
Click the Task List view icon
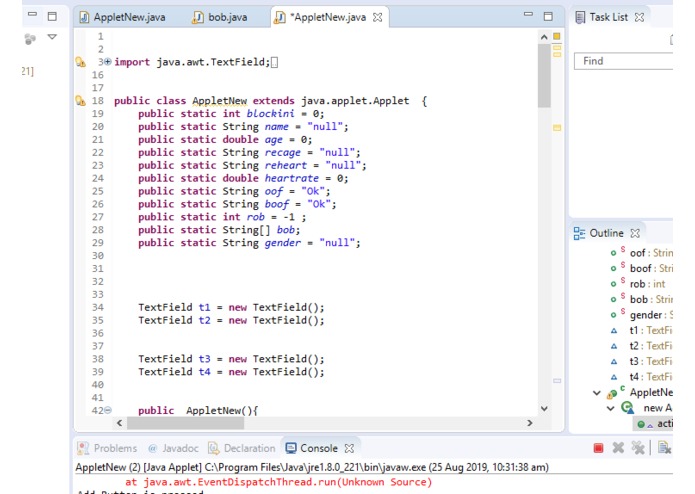click(580, 17)
